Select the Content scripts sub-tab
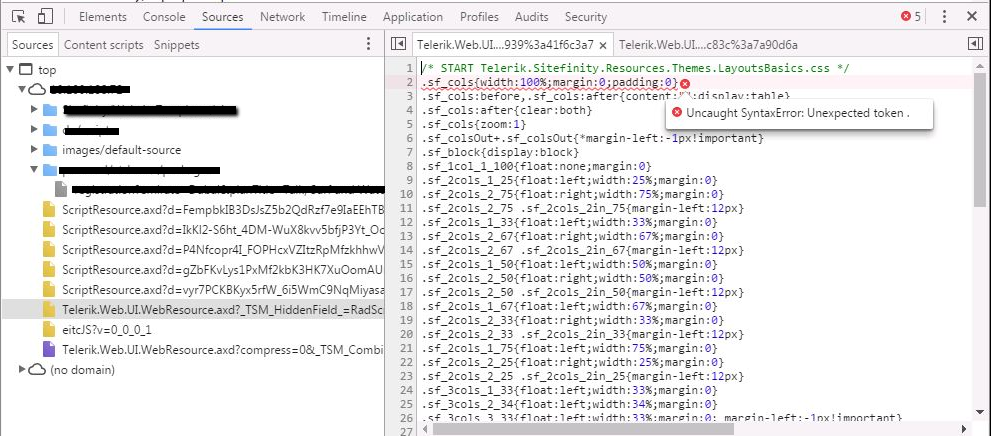 coord(105,45)
